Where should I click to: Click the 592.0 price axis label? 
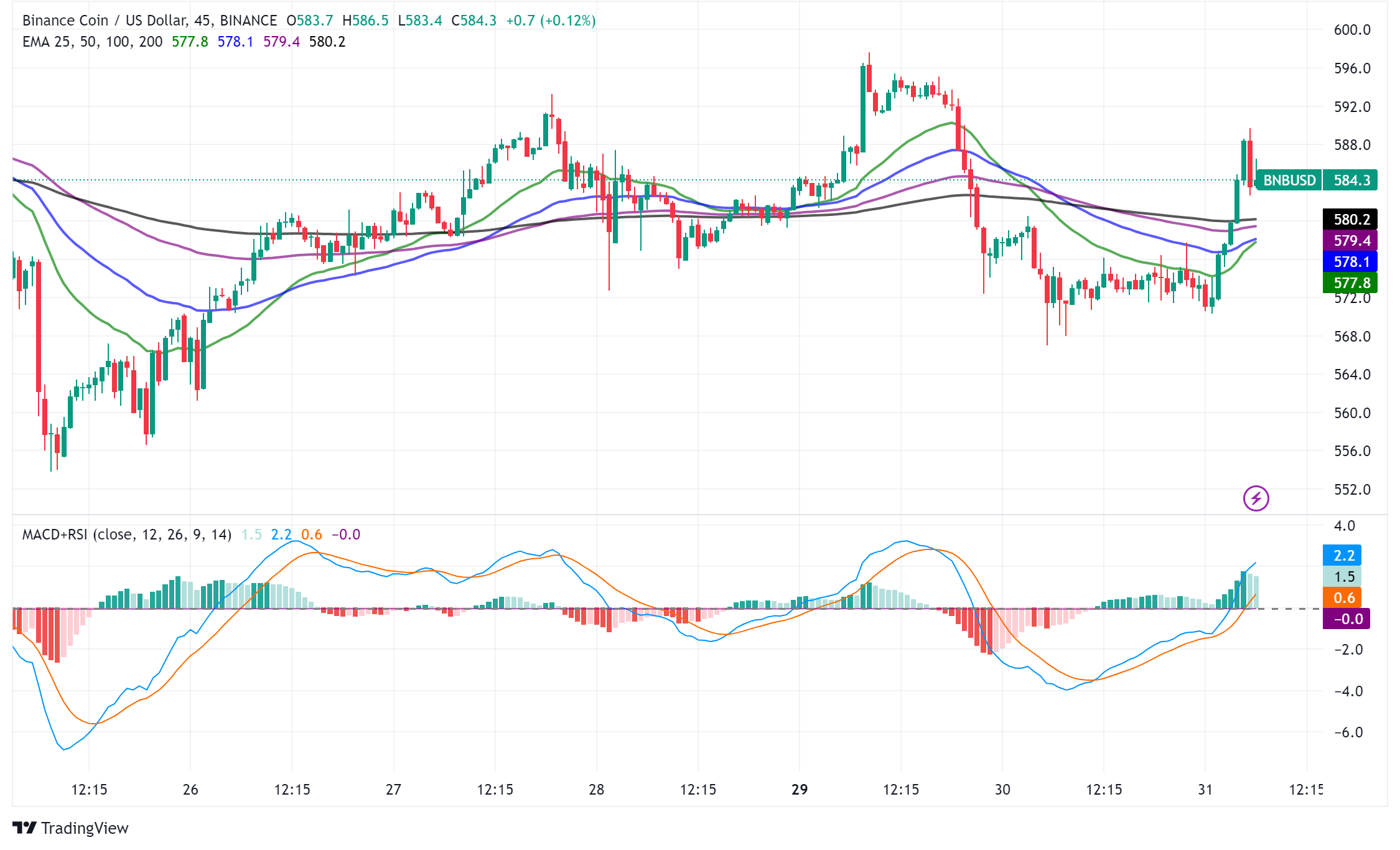click(1352, 107)
